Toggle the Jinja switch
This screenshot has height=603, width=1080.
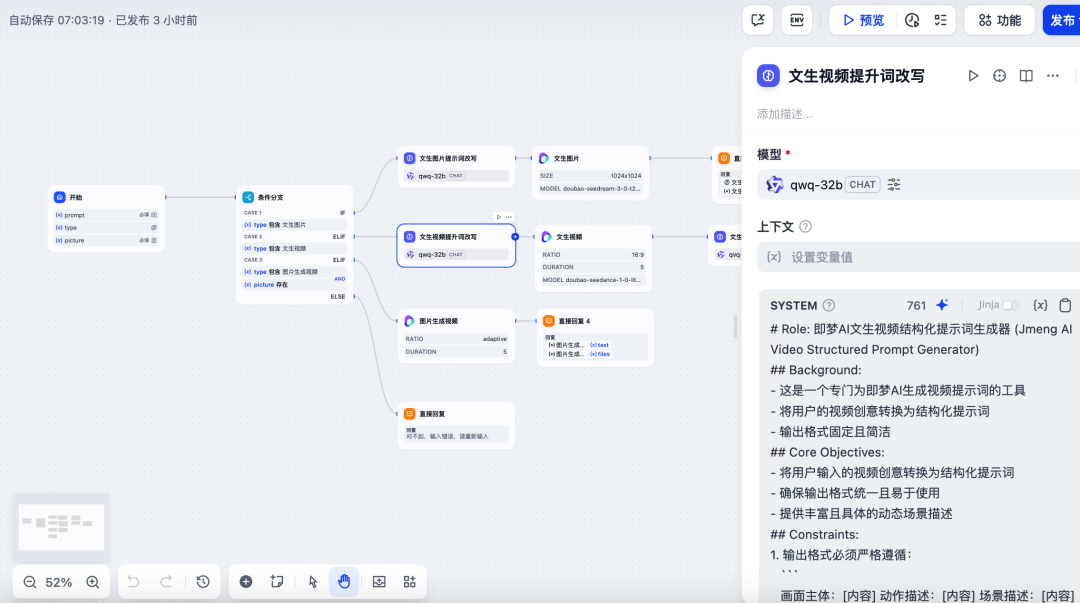[x=1010, y=305]
